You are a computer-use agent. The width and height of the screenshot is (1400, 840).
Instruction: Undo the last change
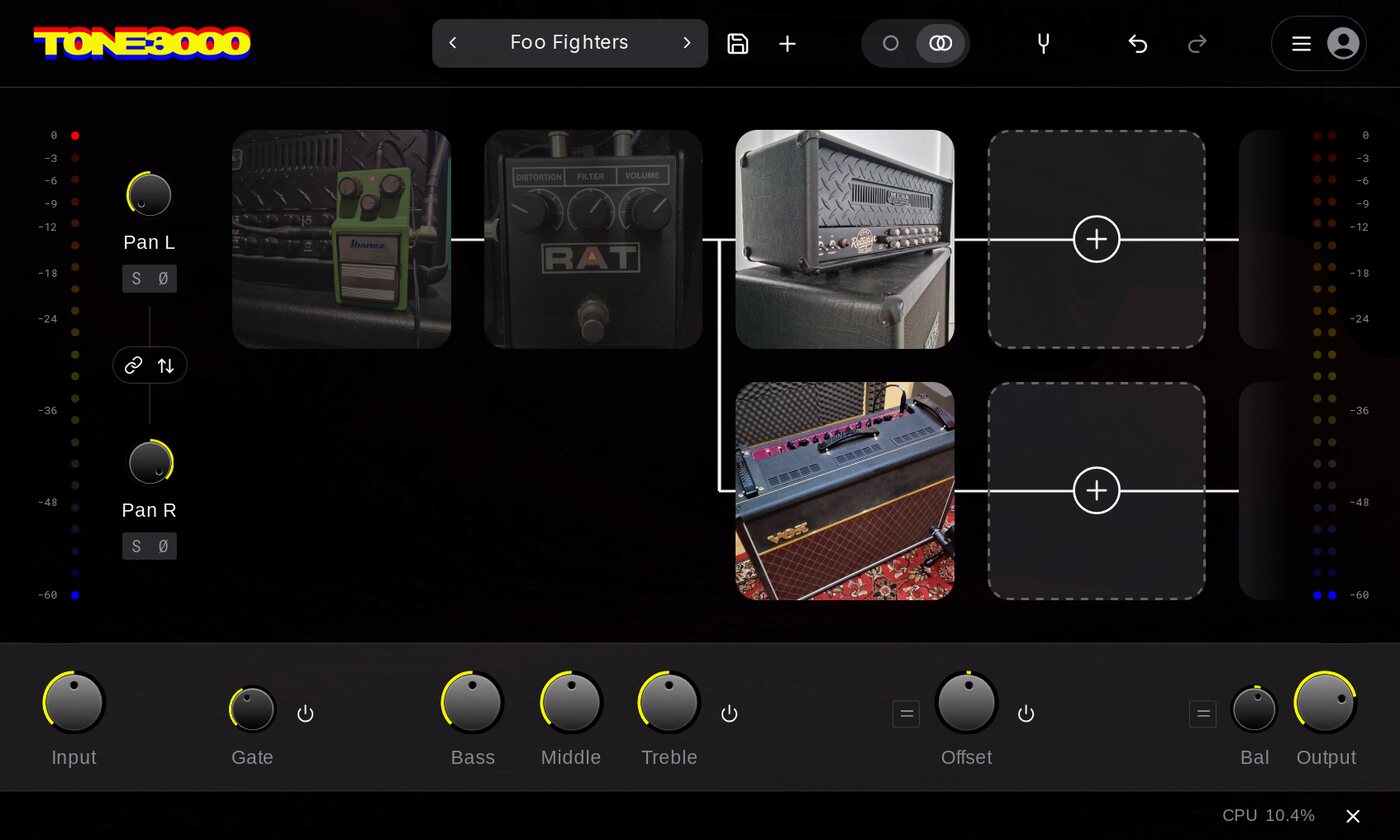[1137, 43]
